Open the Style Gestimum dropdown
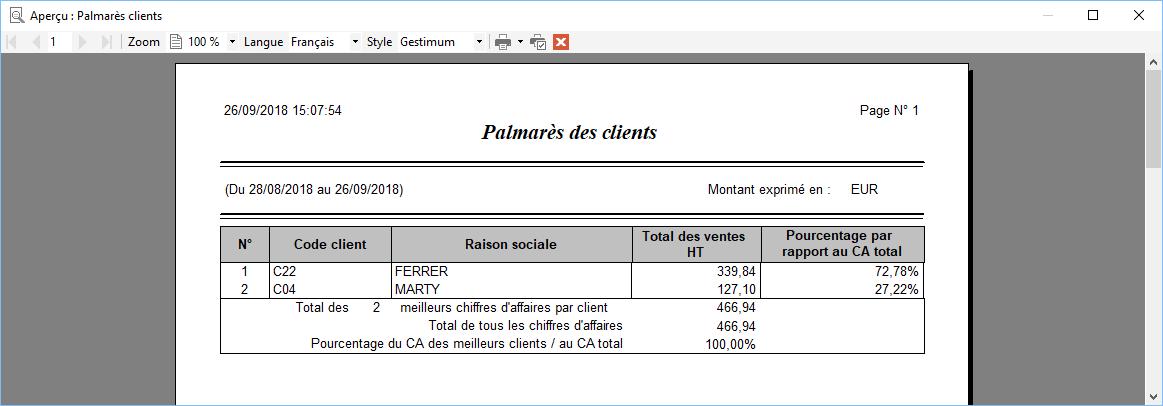1163x406 pixels. (479, 42)
